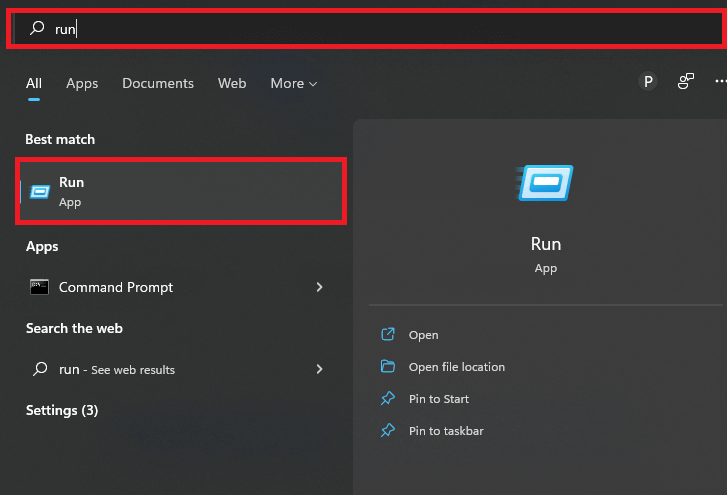Open Command Prompt from the Apps results
This screenshot has width=727, height=495.
tap(116, 287)
